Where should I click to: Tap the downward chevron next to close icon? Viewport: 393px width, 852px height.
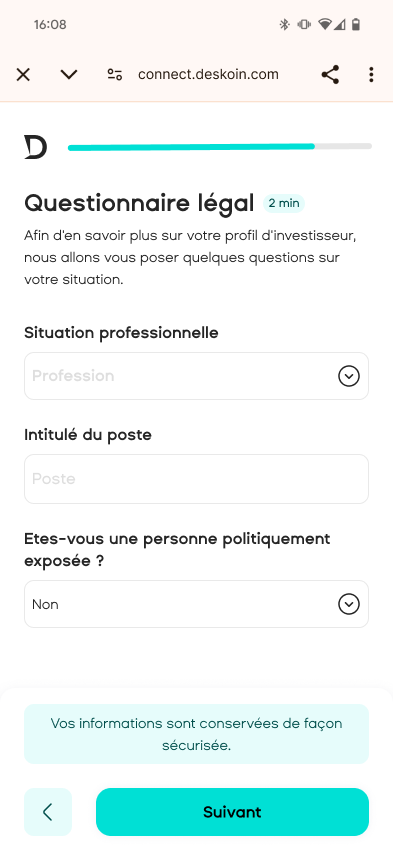[x=69, y=74]
